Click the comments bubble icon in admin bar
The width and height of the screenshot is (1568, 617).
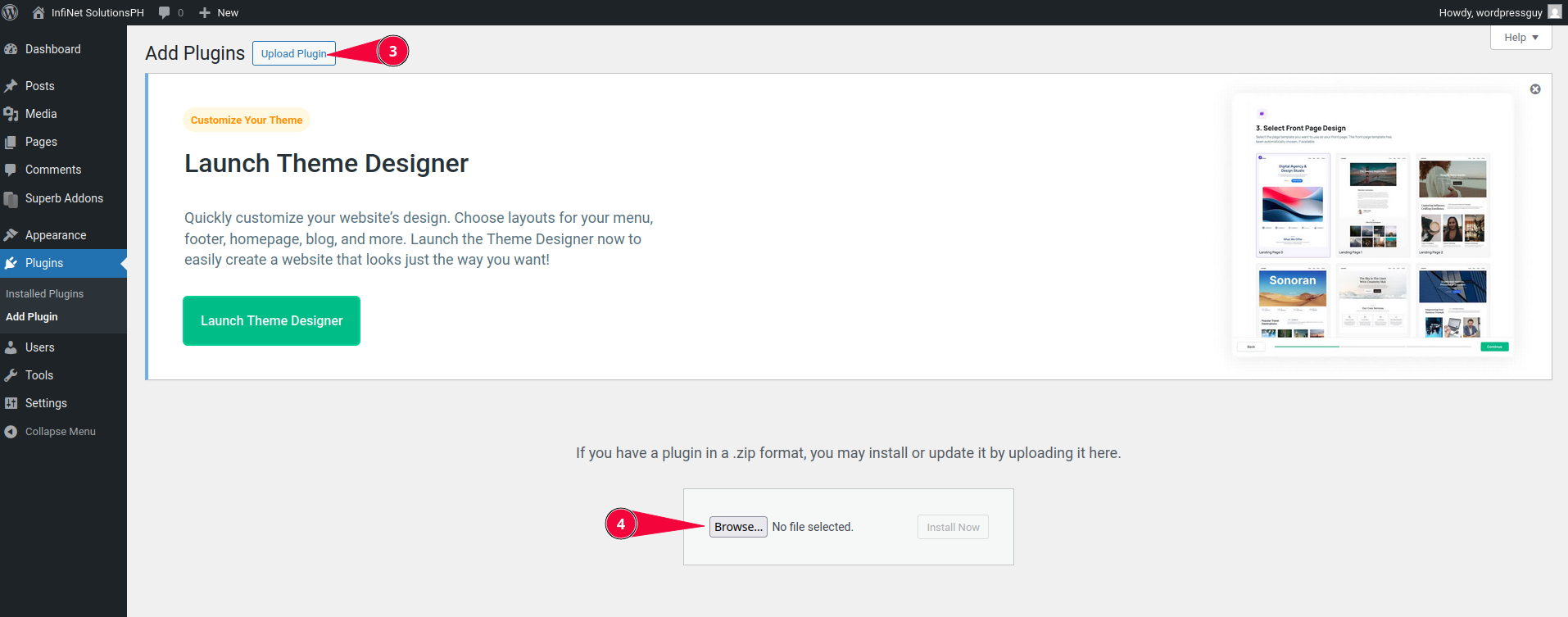(165, 12)
